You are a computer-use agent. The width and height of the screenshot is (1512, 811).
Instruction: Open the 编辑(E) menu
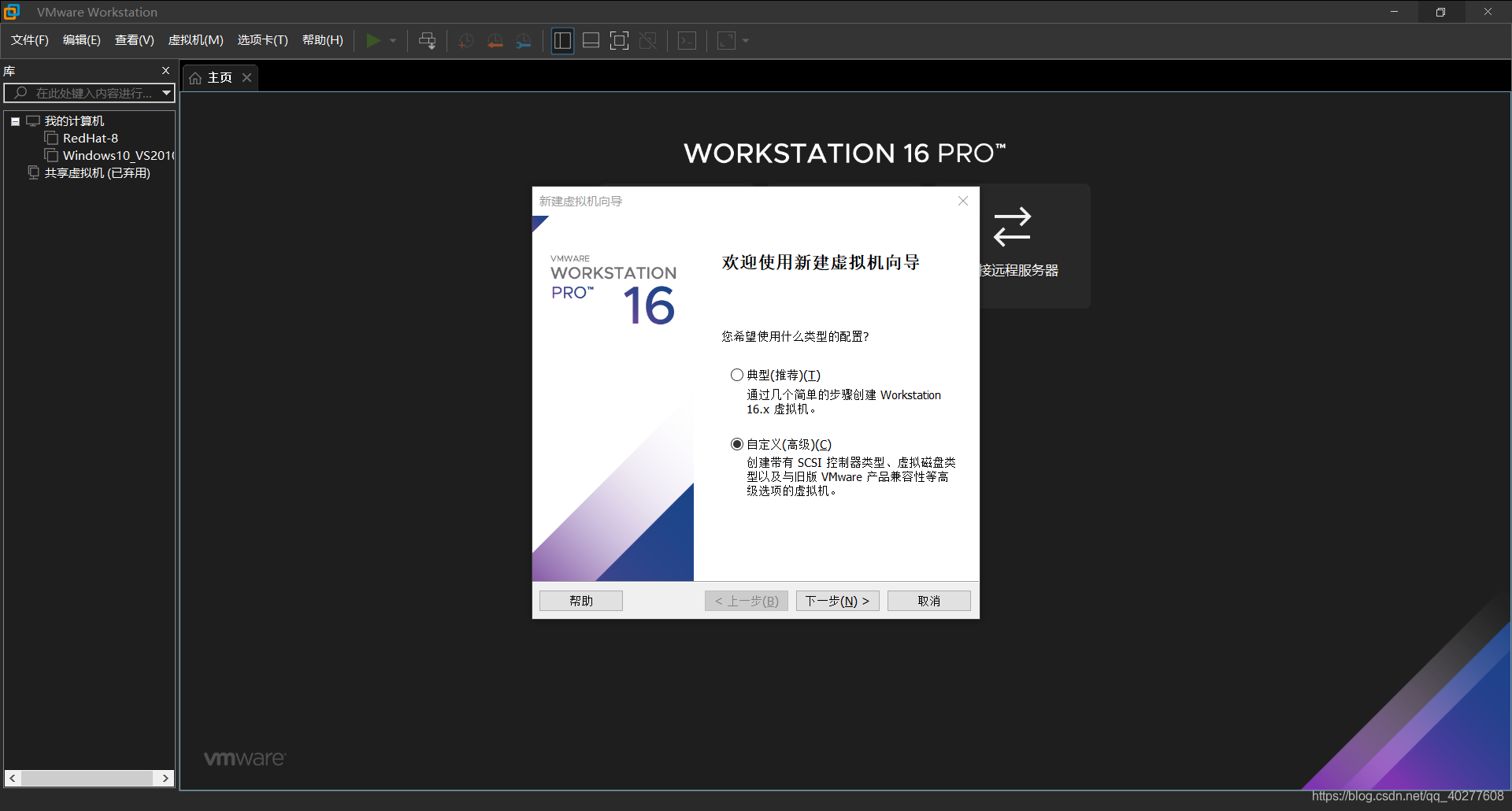(82, 40)
